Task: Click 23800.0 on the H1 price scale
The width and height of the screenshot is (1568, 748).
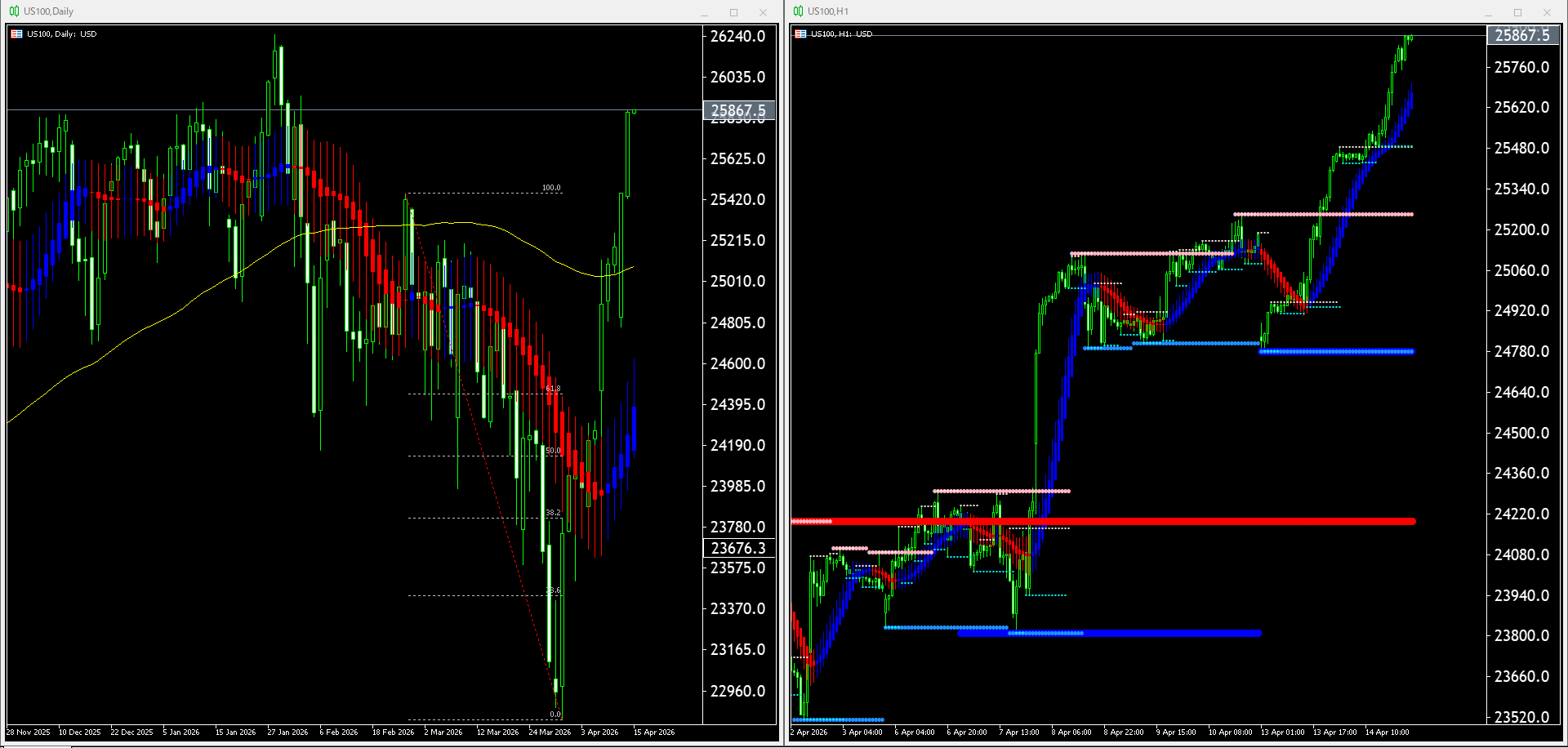Action: pos(1521,635)
